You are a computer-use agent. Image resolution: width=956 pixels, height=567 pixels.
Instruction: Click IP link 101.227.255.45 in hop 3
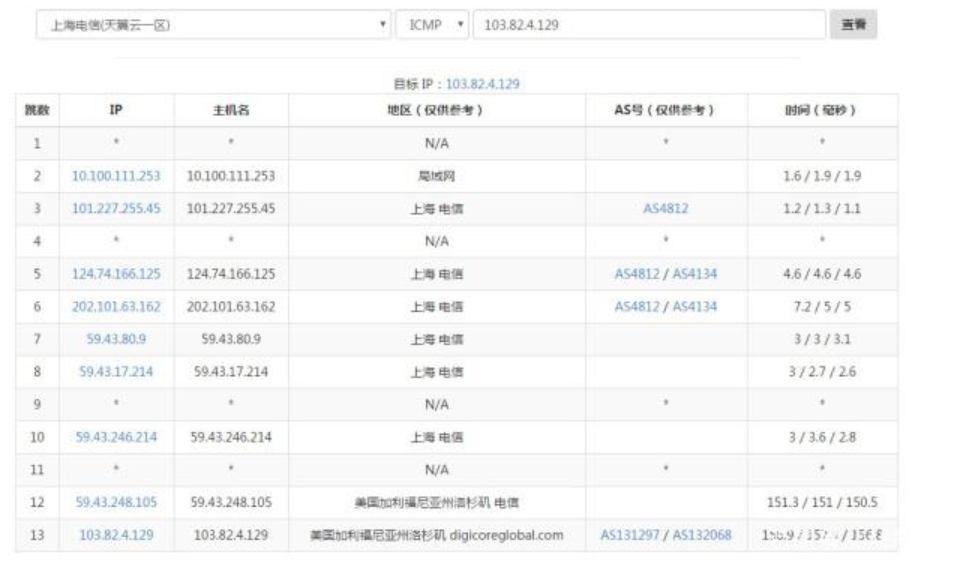pos(116,209)
